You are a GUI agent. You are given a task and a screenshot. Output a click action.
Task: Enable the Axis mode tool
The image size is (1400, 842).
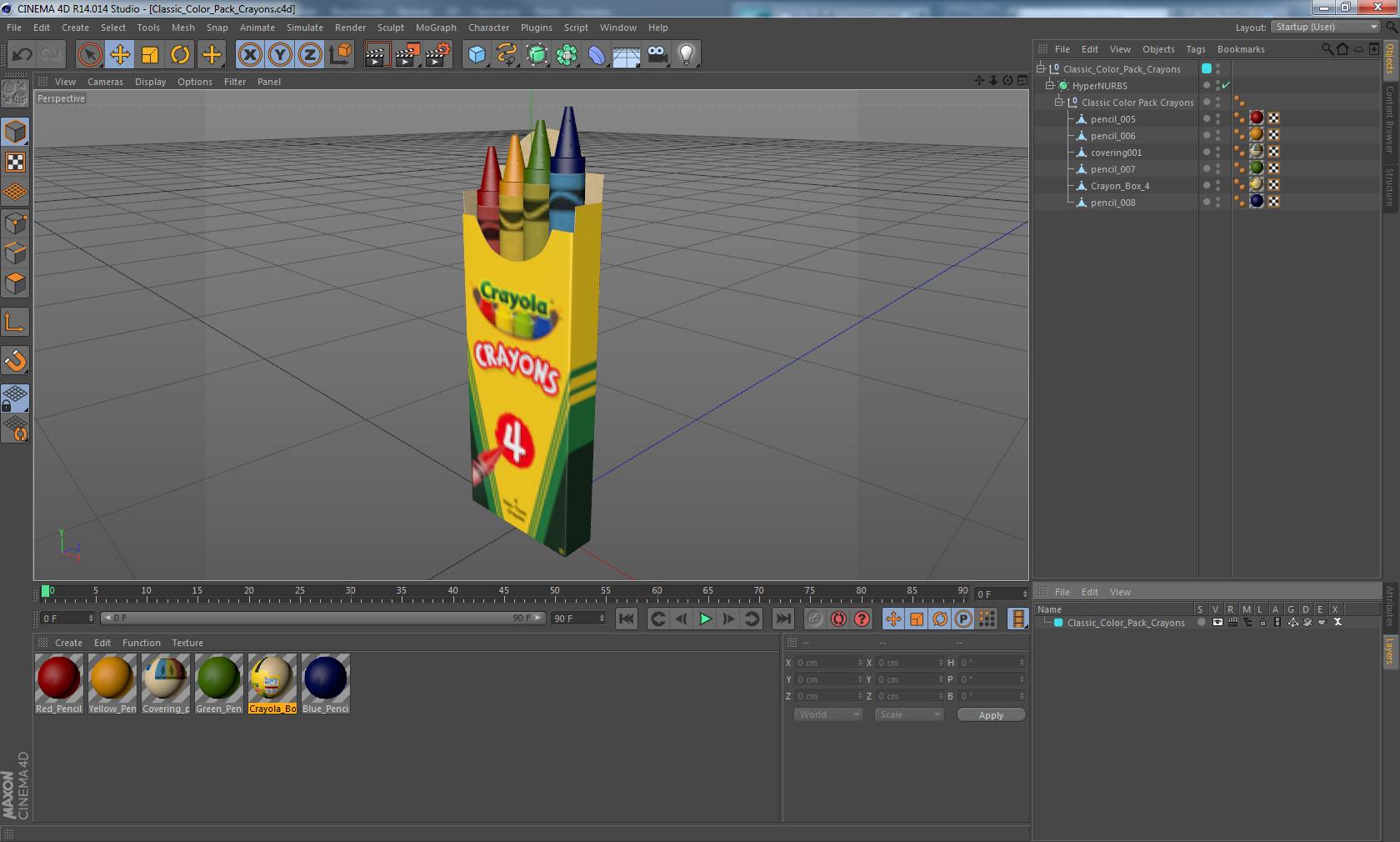pyautogui.click(x=15, y=322)
